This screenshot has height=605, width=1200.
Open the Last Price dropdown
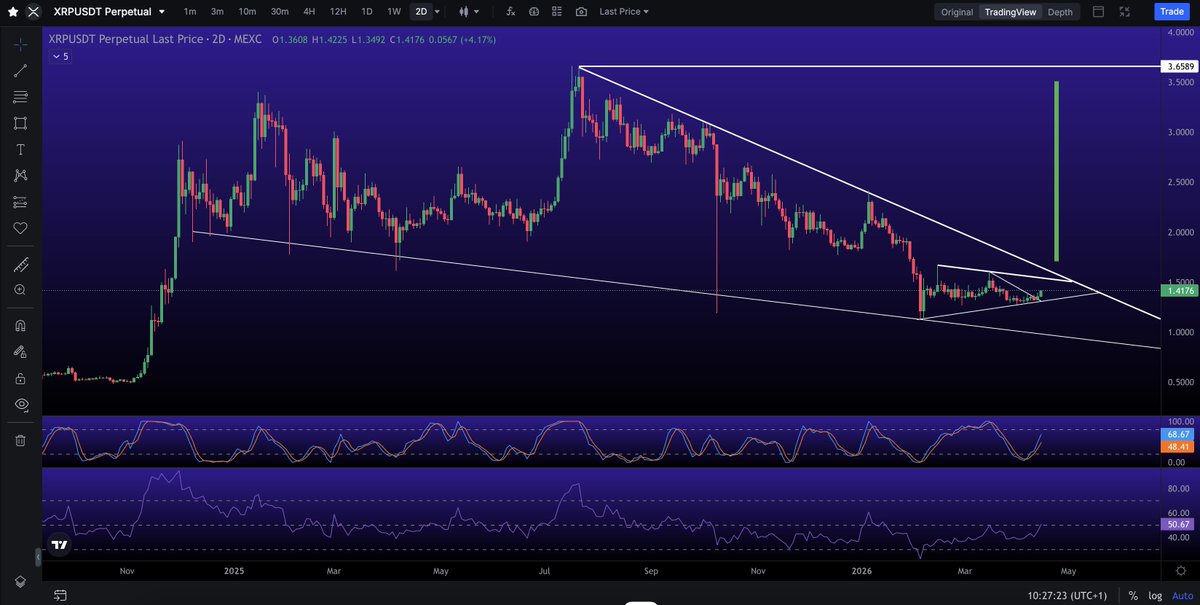pyautogui.click(x=624, y=12)
